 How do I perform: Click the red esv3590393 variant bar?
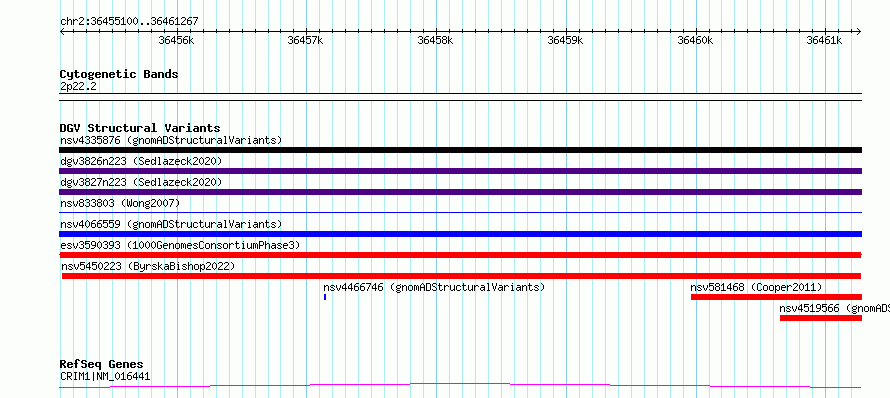point(460,255)
